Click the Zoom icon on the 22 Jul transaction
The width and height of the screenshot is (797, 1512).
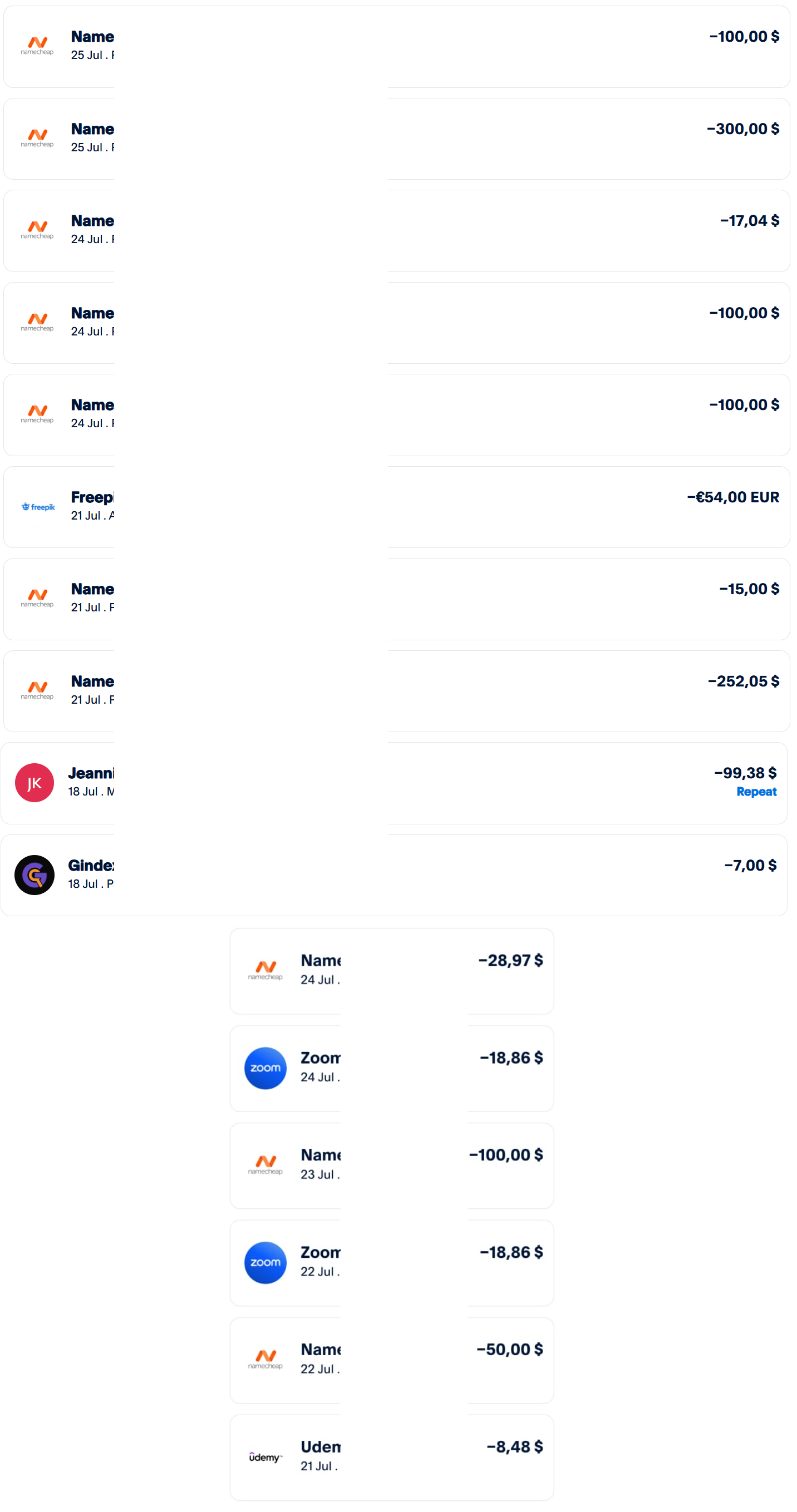(265, 1262)
